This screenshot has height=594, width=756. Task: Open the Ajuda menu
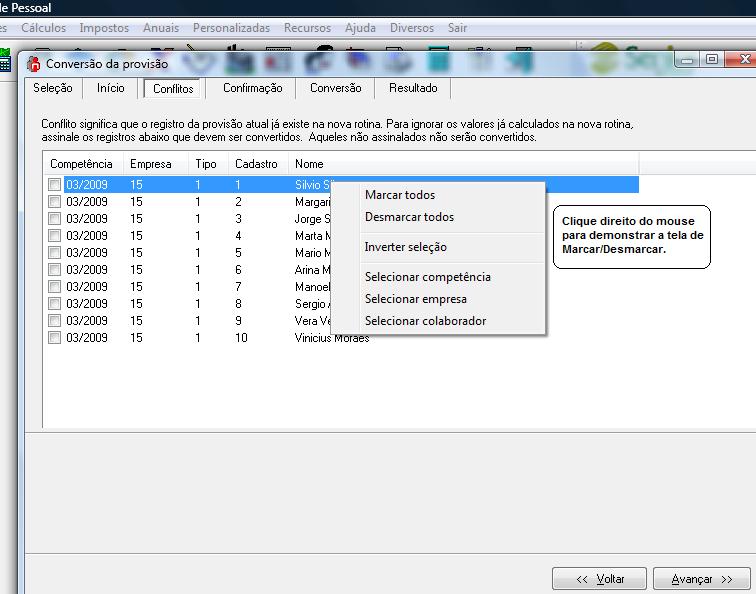360,28
